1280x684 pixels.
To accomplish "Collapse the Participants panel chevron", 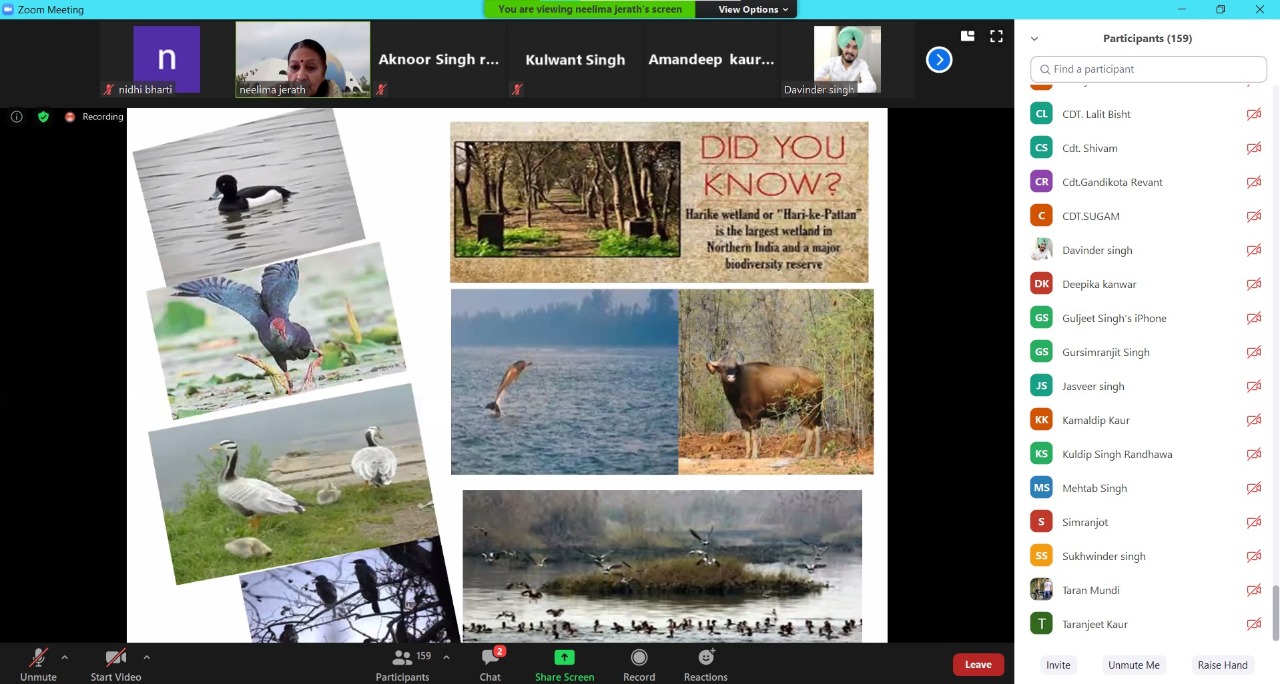I will coord(1034,39).
